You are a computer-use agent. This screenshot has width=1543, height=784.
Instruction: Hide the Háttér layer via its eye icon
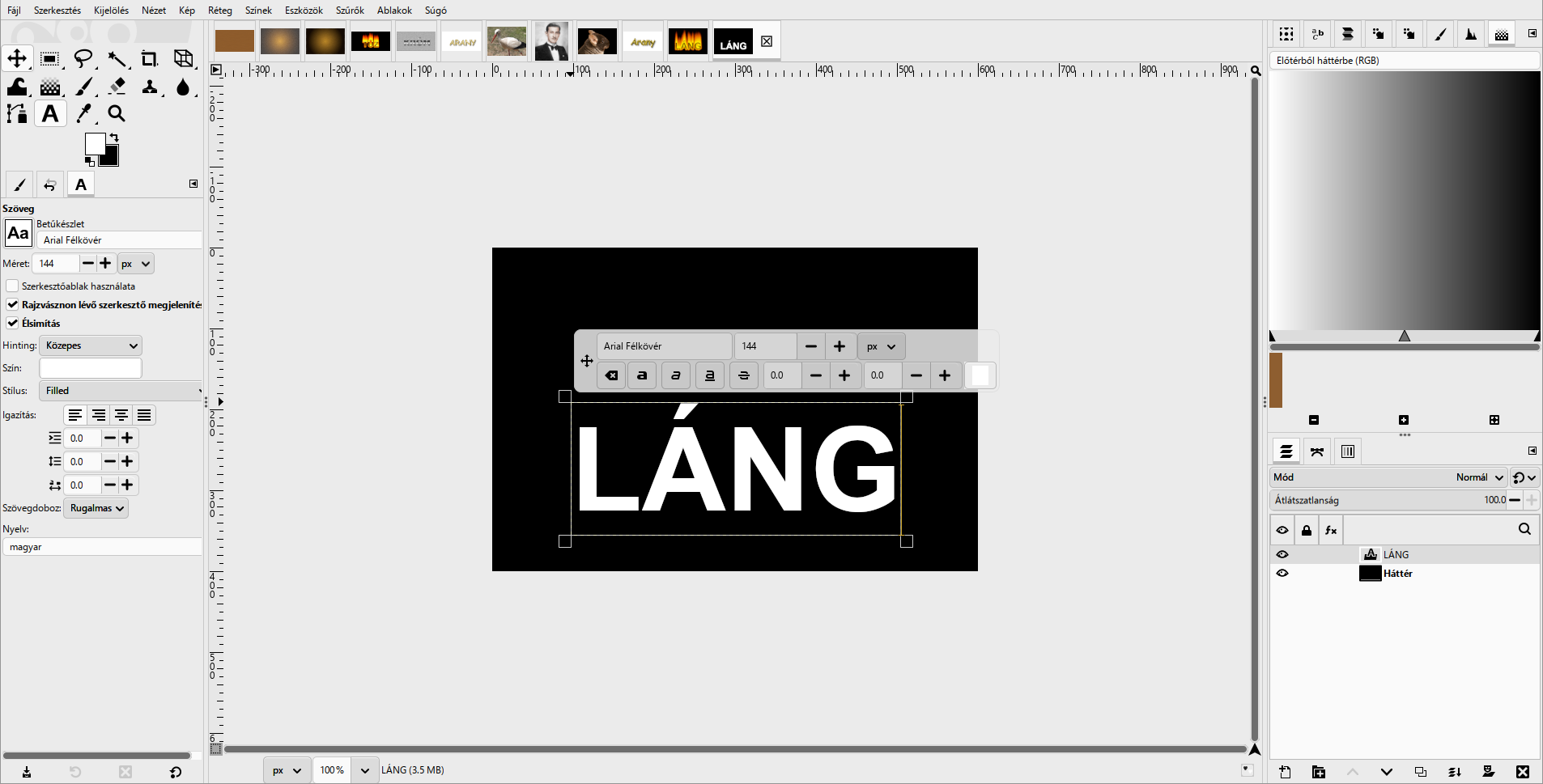(x=1282, y=573)
